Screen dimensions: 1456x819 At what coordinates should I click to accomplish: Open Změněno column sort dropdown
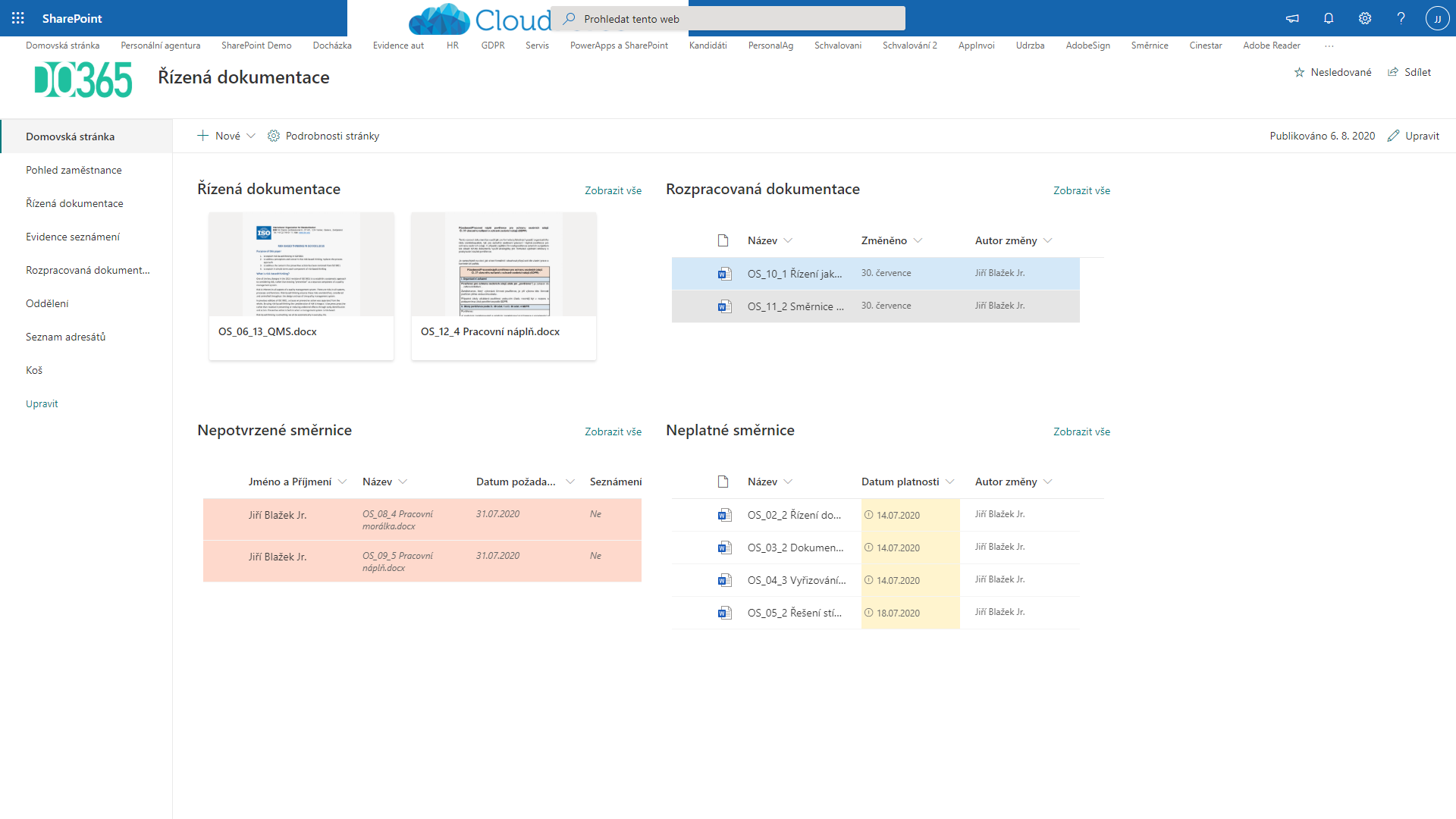click(918, 240)
